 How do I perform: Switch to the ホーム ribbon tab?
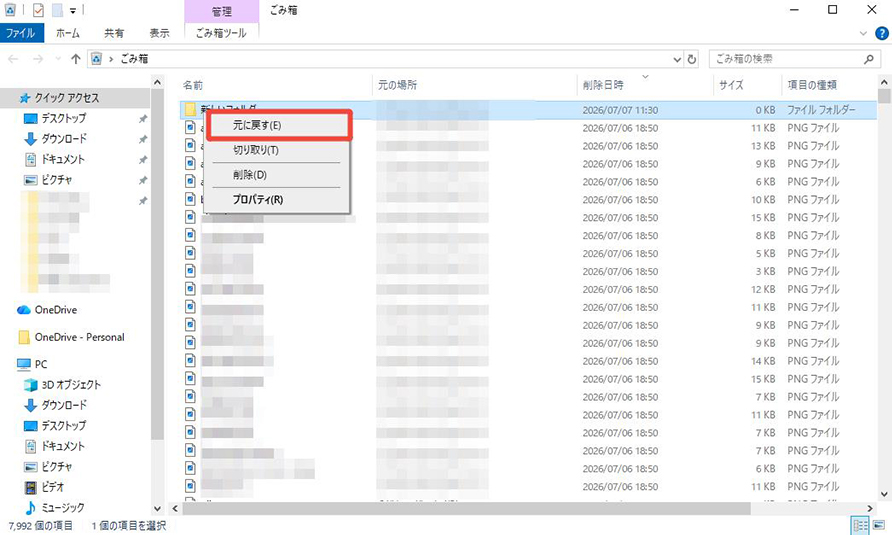pos(68,33)
